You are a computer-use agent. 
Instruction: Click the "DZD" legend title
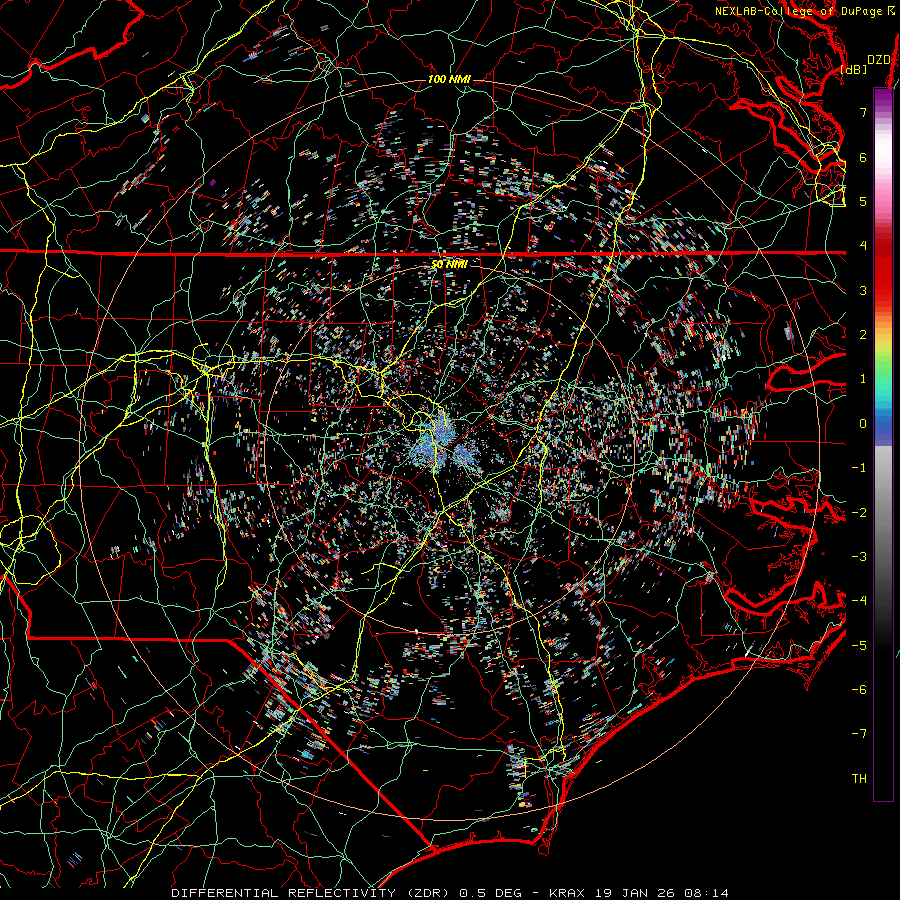(x=878, y=60)
